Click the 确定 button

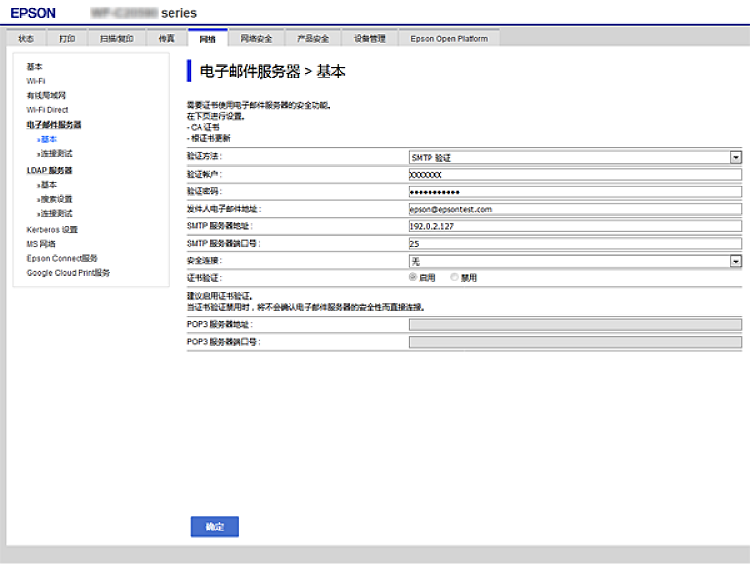click(215, 527)
